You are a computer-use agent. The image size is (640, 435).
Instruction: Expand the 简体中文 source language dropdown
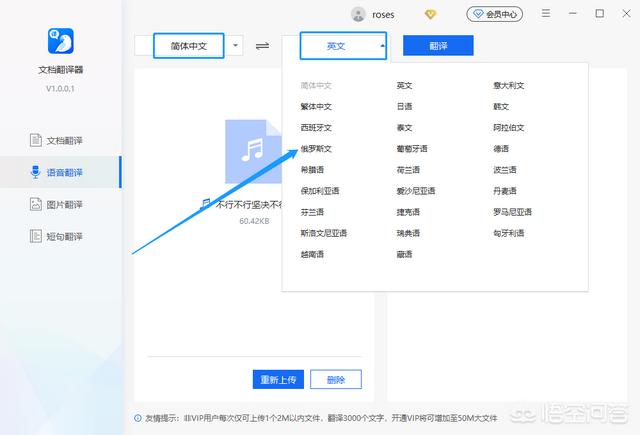pos(236,45)
